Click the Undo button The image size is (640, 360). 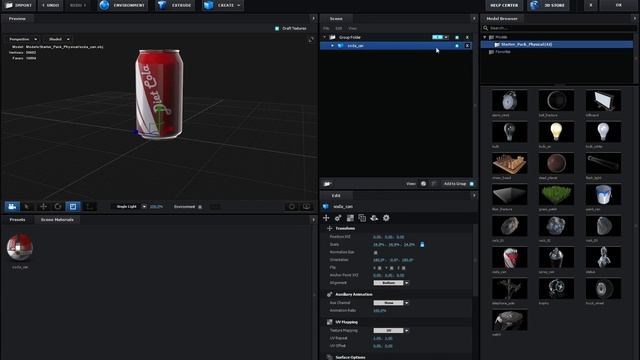tap(51, 5)
